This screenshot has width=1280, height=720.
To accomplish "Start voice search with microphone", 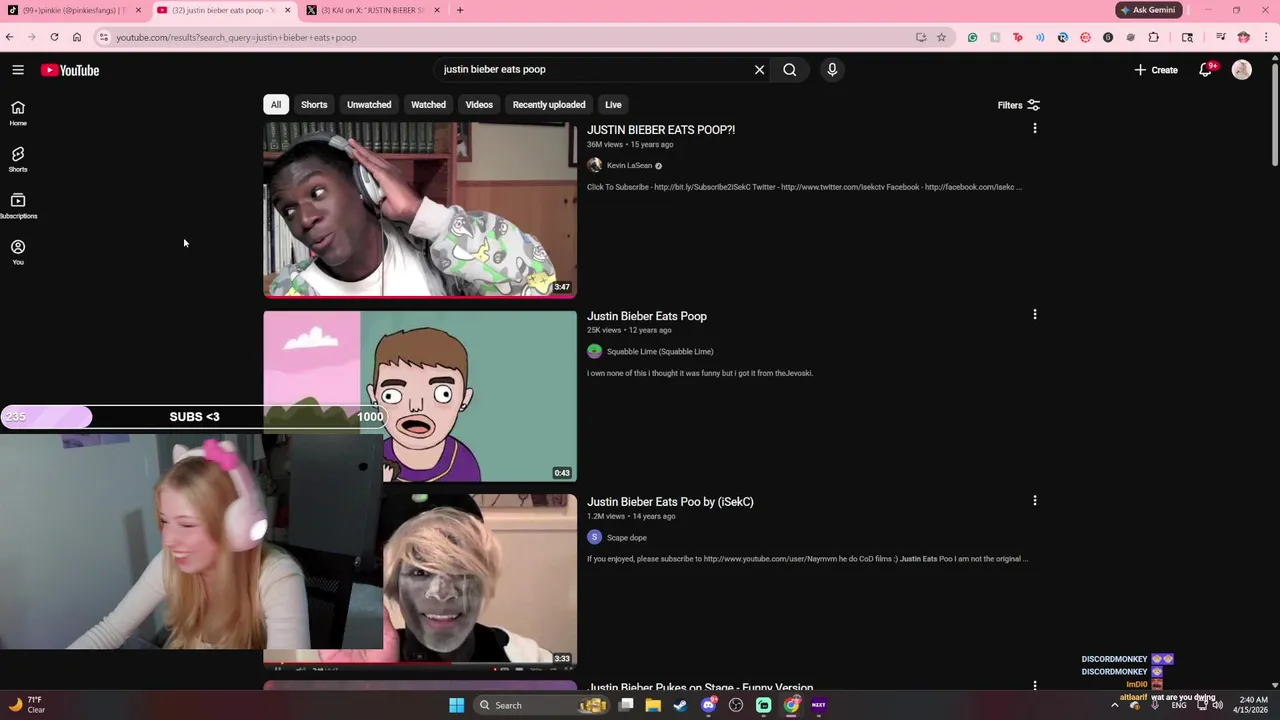I will click(832, 70).
